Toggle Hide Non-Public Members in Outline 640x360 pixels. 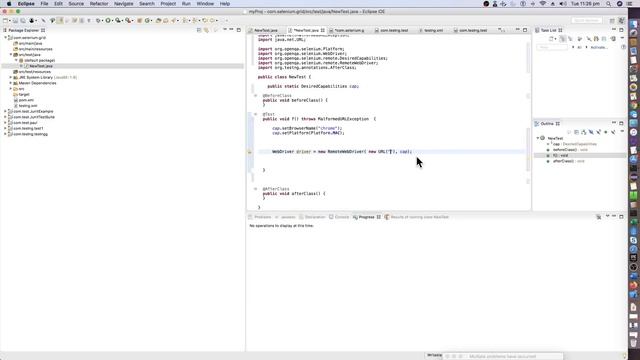pyautogui.click(x=606, y=132)
